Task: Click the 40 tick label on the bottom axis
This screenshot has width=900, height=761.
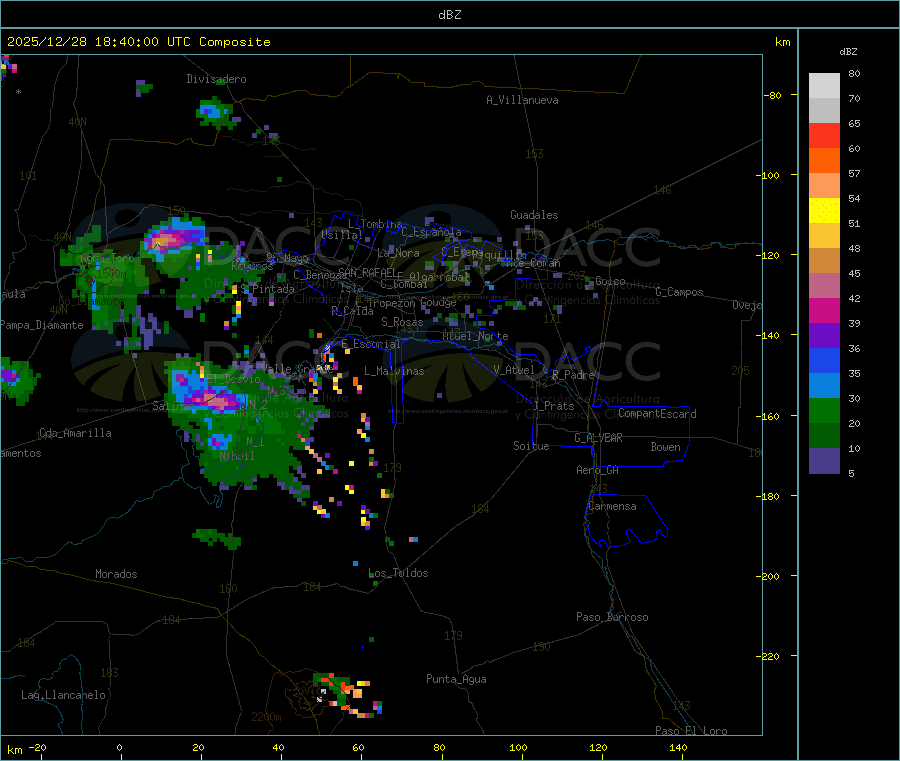Action: point(278,747)
